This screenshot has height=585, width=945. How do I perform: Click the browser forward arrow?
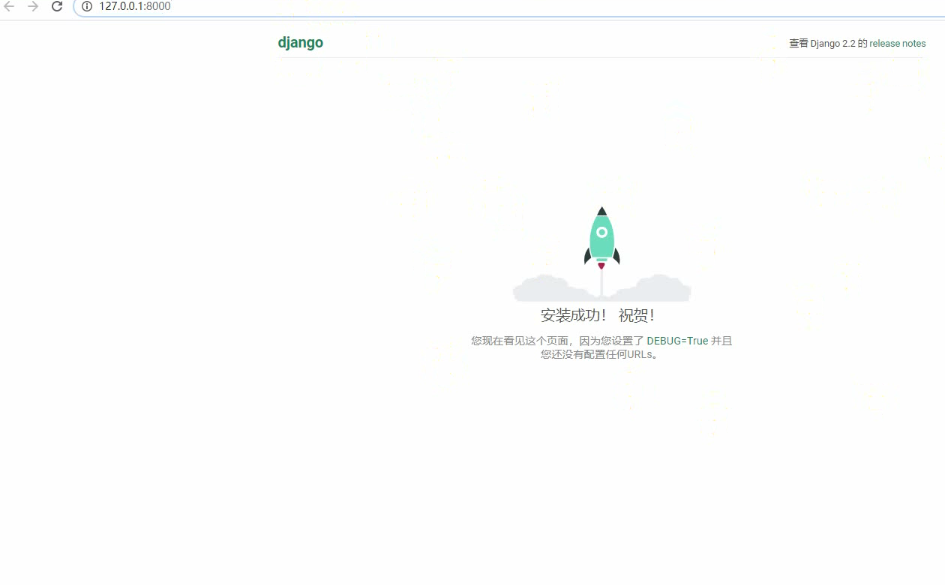[x=33, y=6]
